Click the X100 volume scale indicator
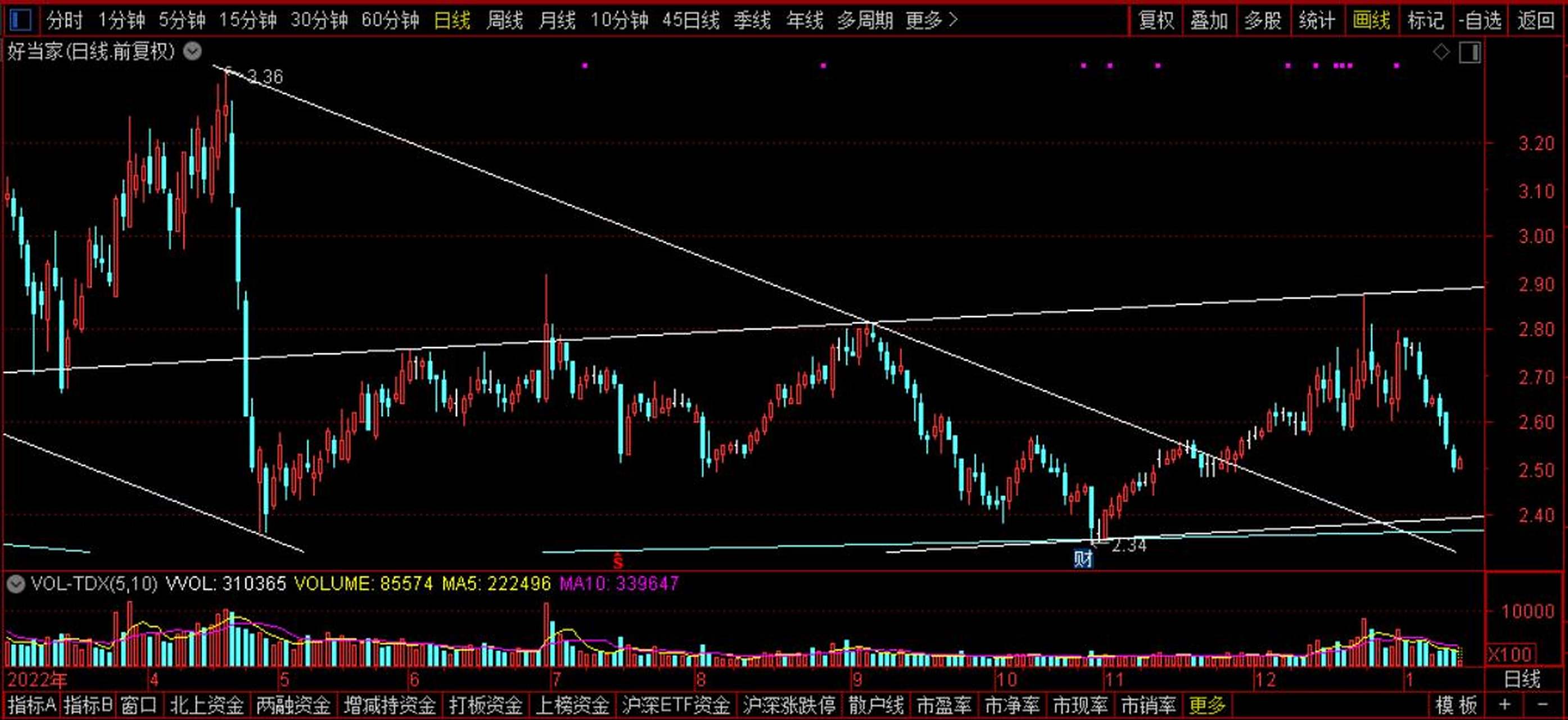This screenshot has height=720, width=1568. click(1510, 654)
